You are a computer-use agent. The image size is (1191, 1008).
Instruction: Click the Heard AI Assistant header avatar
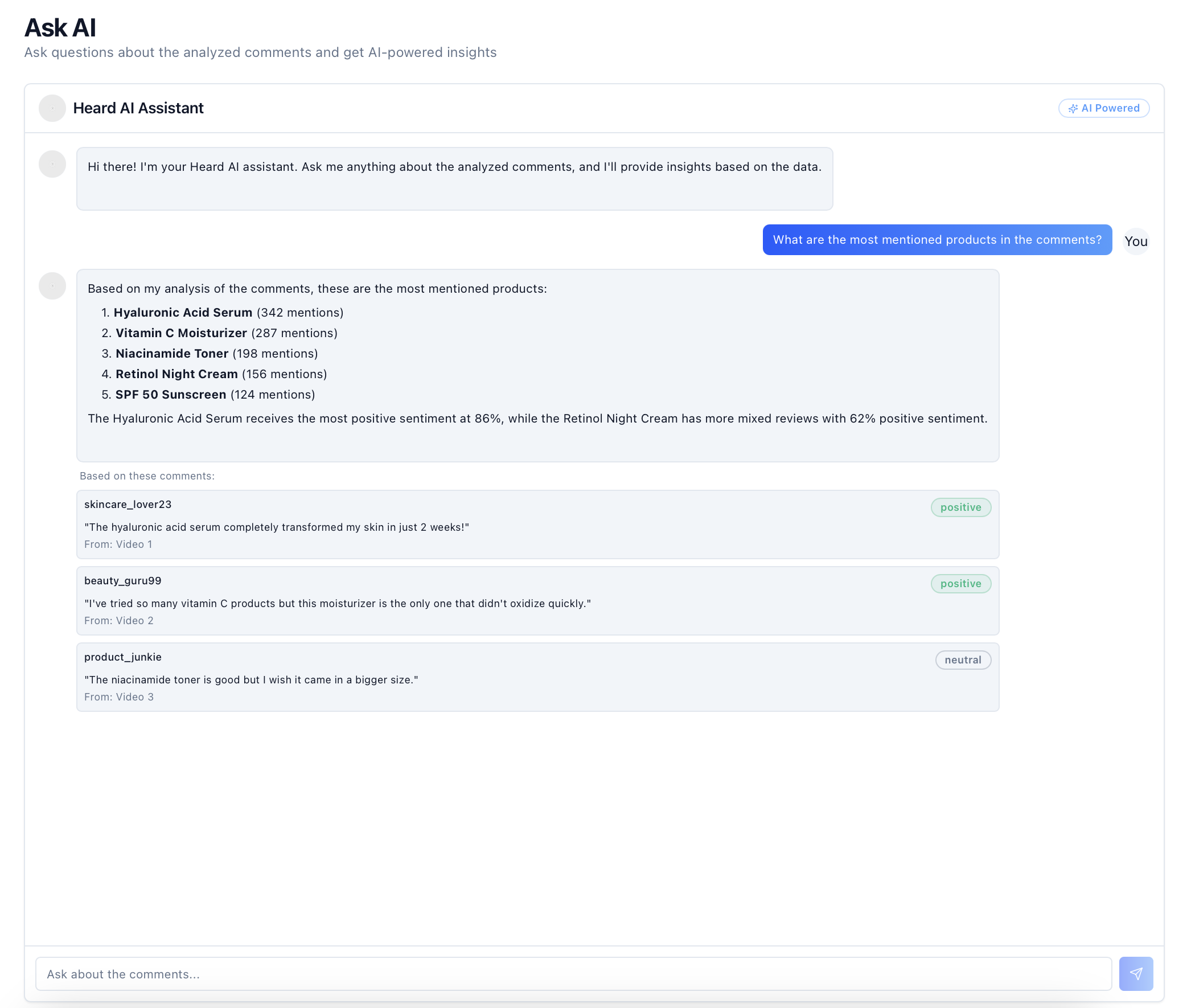(52, 108)
